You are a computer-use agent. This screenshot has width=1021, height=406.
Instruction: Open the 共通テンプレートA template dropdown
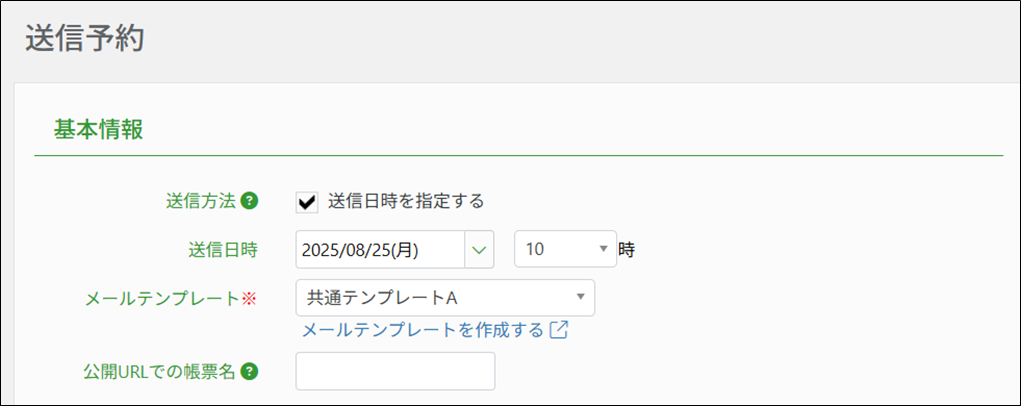444,297
